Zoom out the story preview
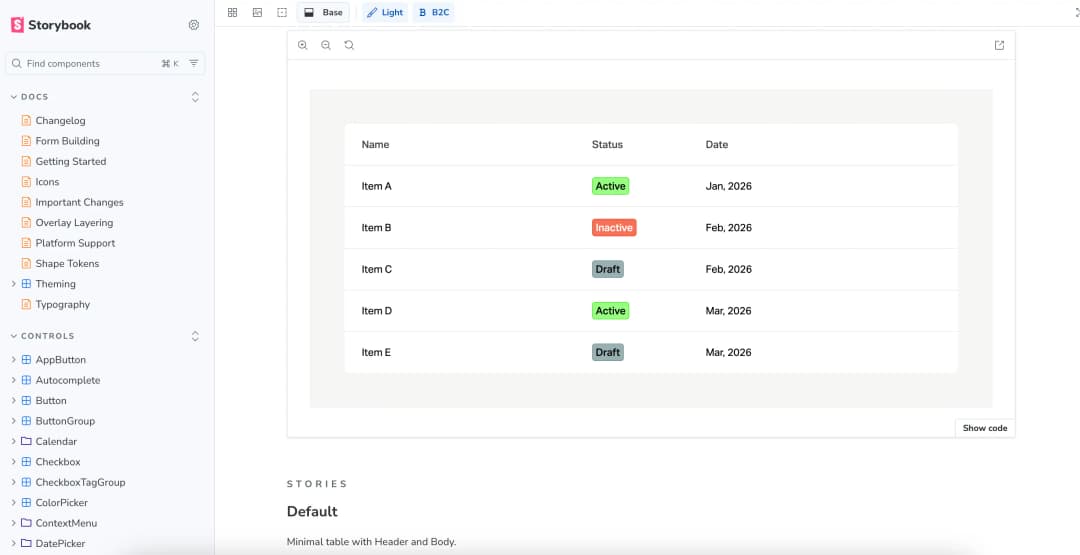Image resolution: width=1080 pixels, height=555 pixels. [326, 45]
